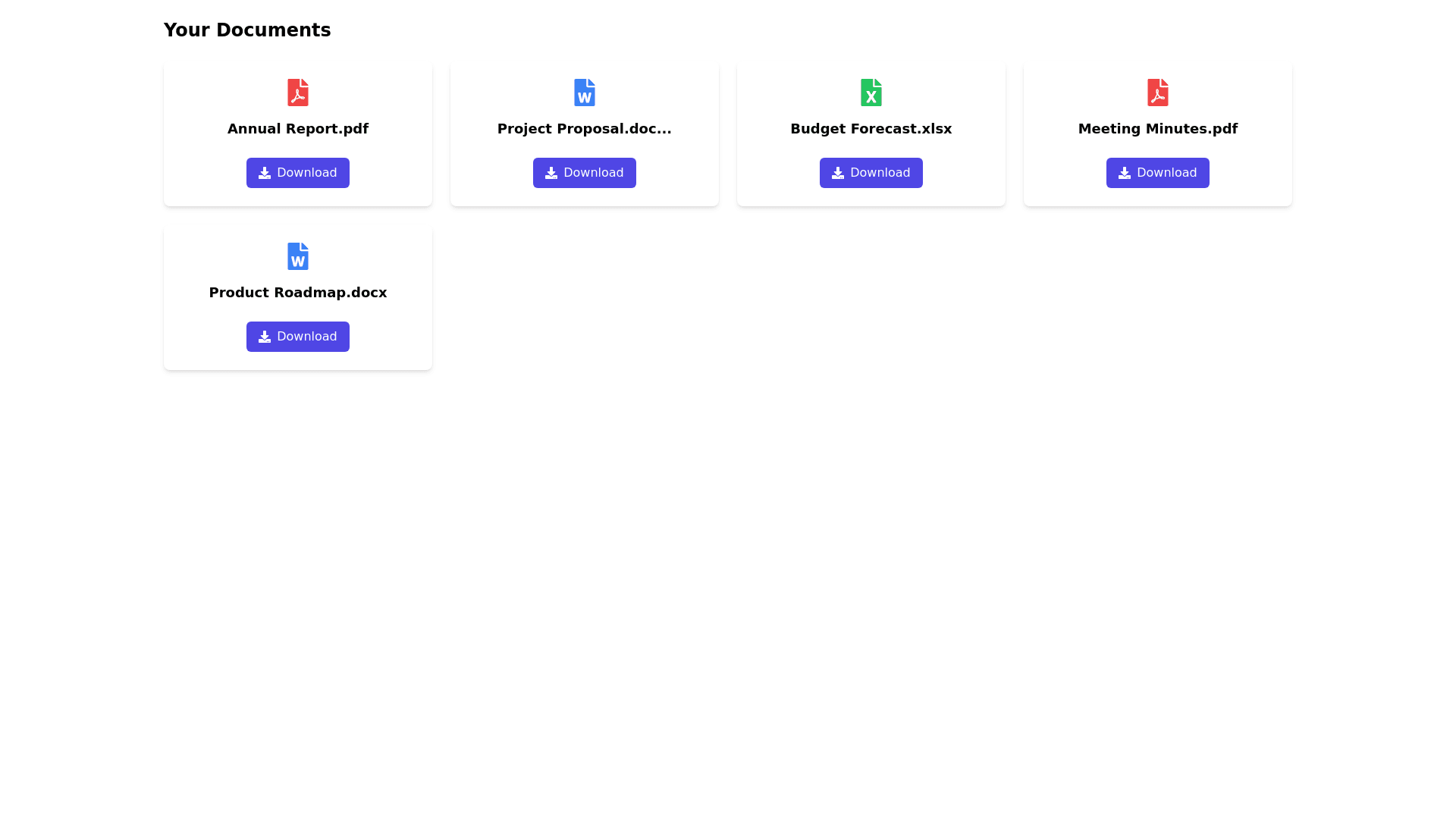The width and height of the screenshot is (1456, 819).
Task: Click the red PDF icon for Meeting Minutes
Action: pyautogui.click(x=1157, y=93)
